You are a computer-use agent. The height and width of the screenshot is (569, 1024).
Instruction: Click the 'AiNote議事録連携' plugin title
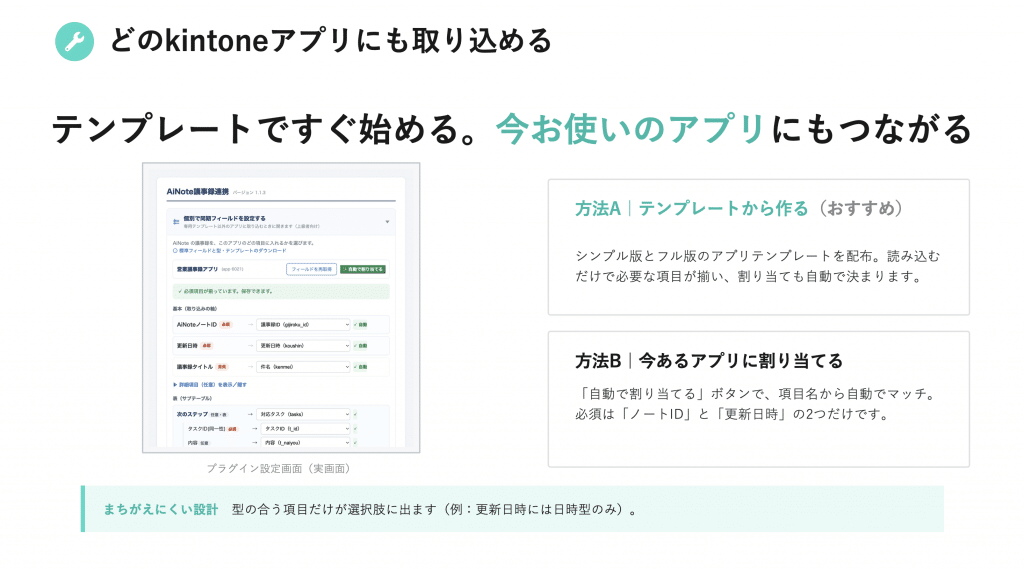[197, 191]
